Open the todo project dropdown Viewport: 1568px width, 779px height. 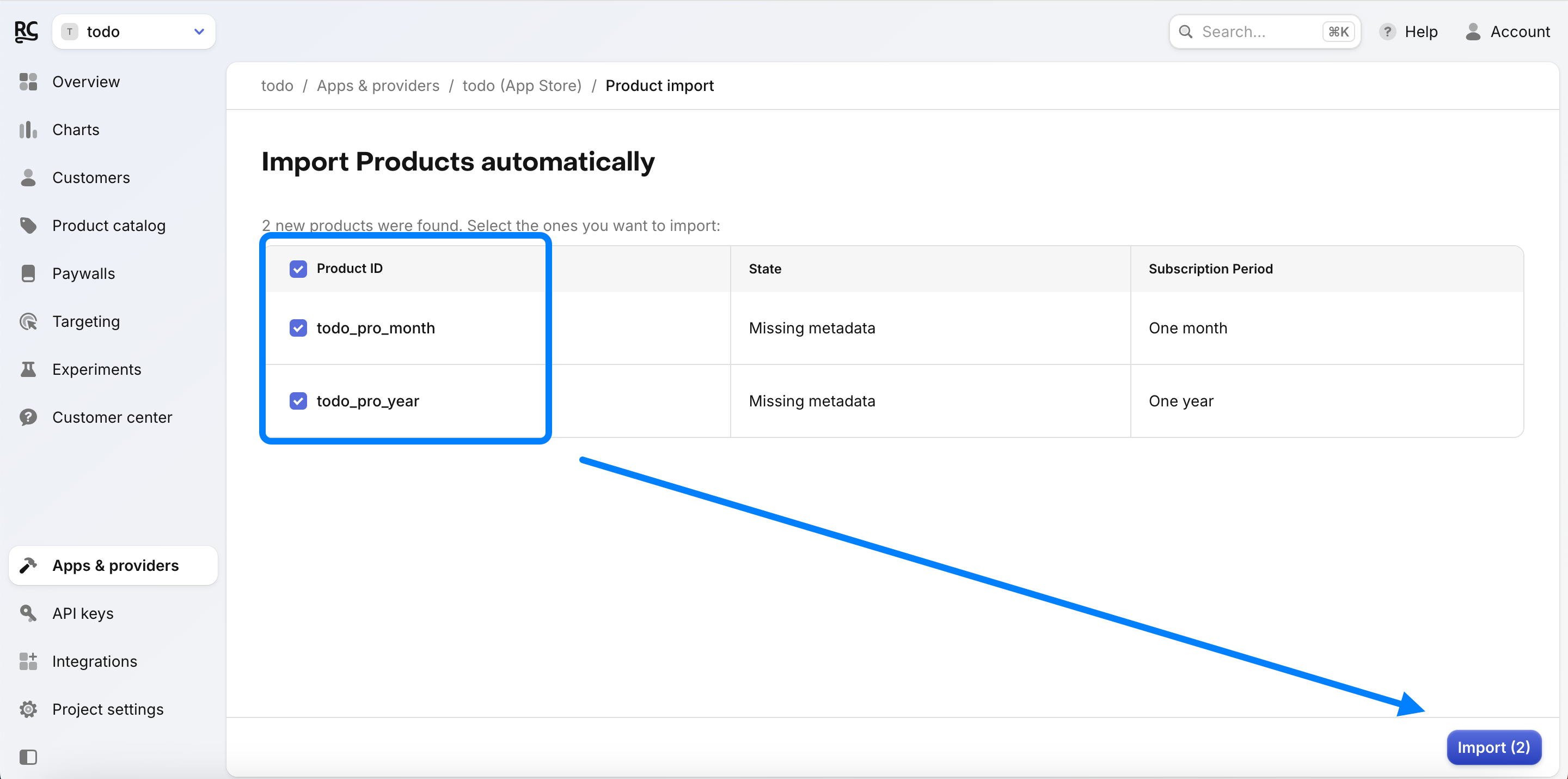(134, 32)
